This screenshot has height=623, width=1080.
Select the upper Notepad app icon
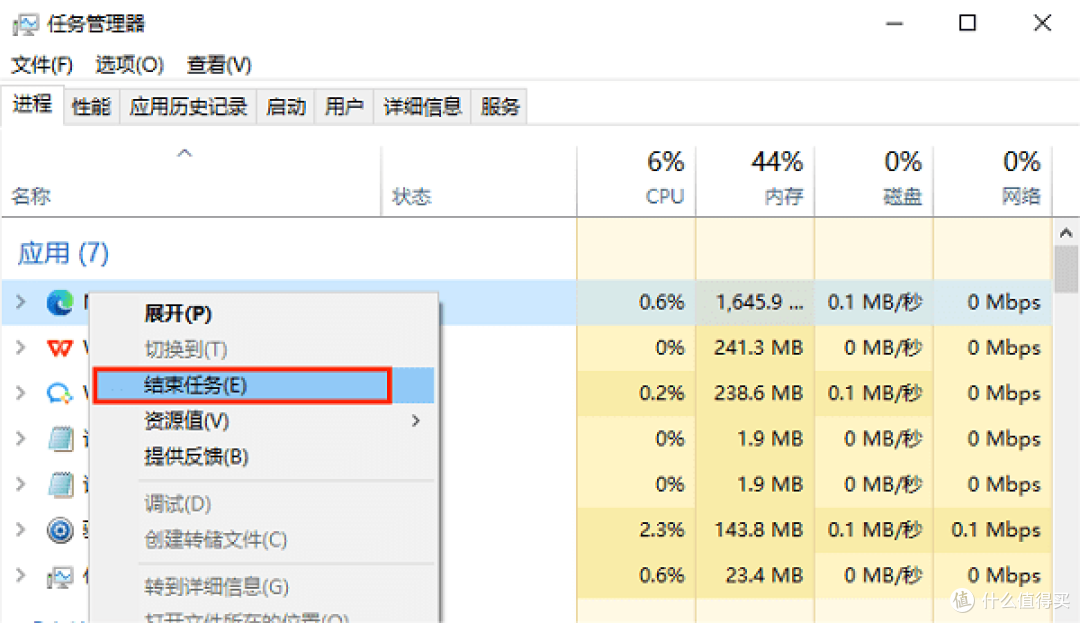60,439
